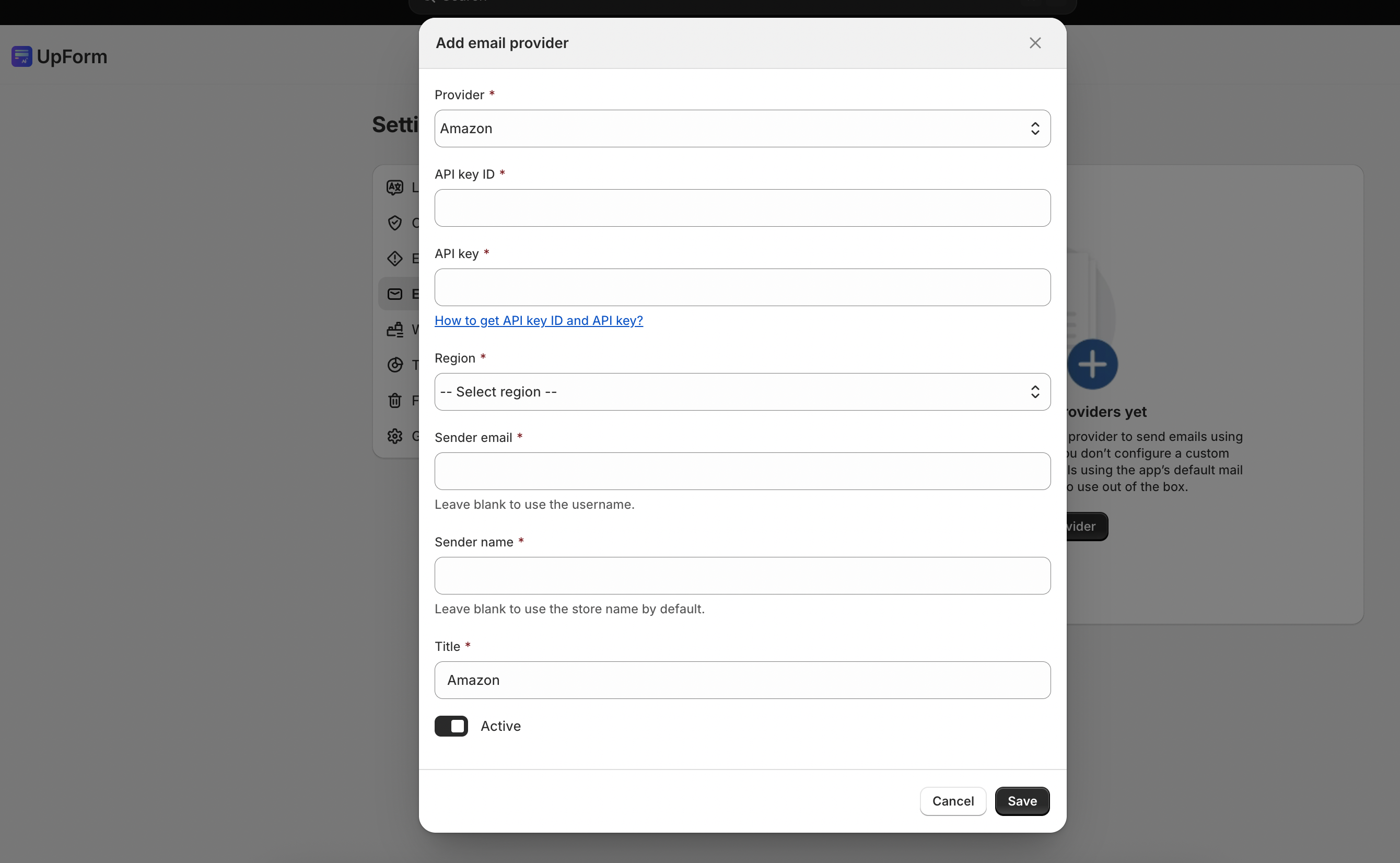
Task: Click the UpForm brand name
Action: (72, 56)
